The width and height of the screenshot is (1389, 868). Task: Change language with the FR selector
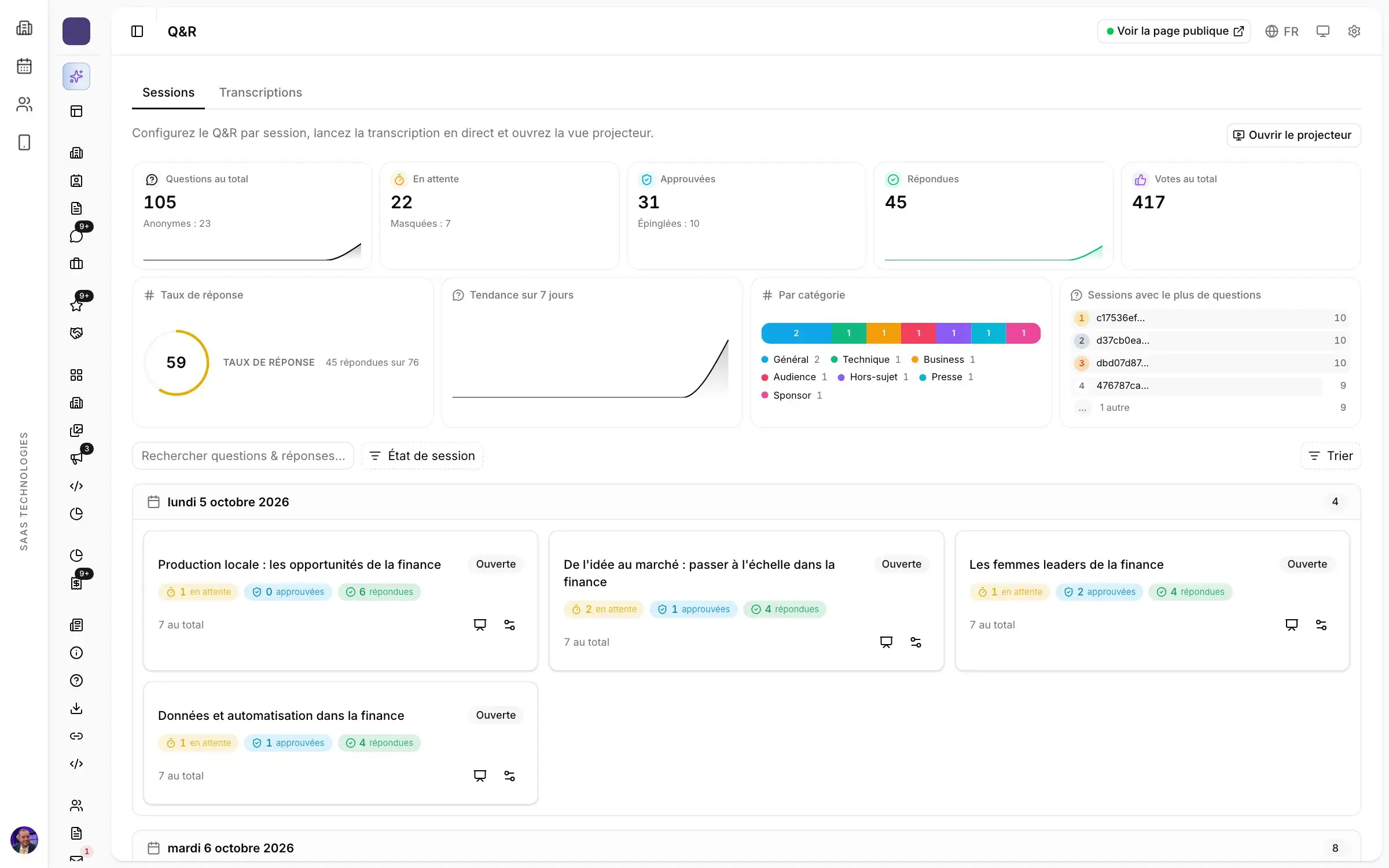(1282, 31)
